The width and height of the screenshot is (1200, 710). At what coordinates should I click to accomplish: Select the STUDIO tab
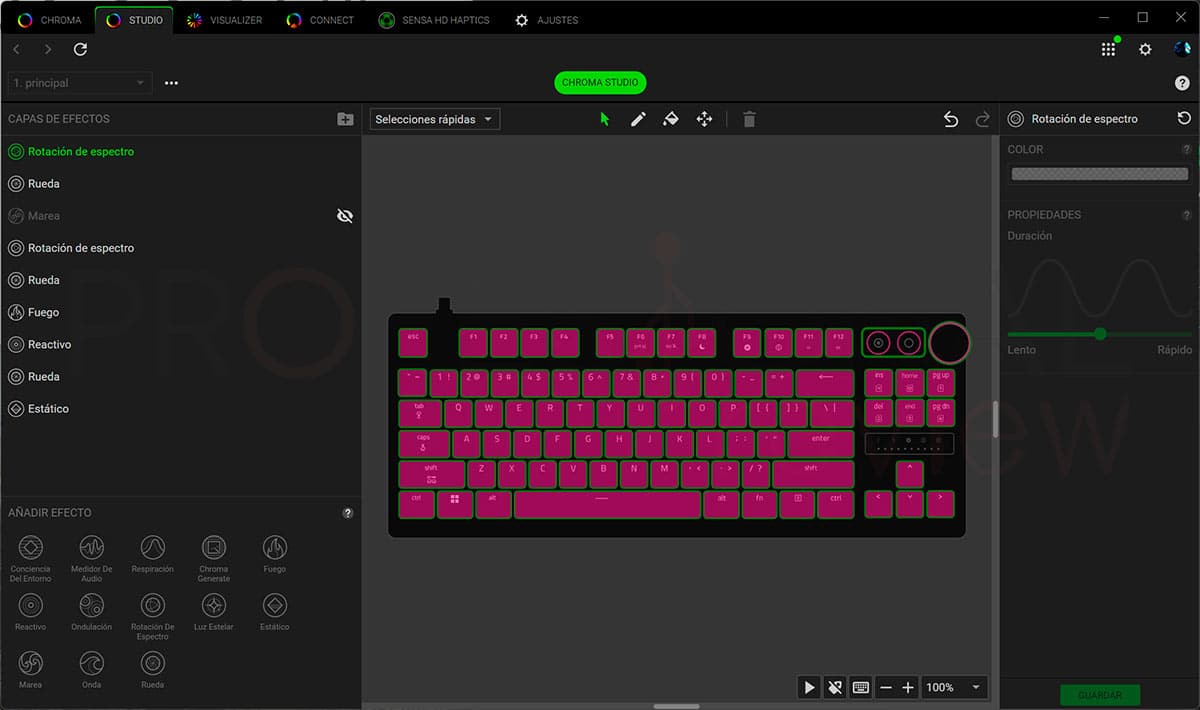(134, 20)
